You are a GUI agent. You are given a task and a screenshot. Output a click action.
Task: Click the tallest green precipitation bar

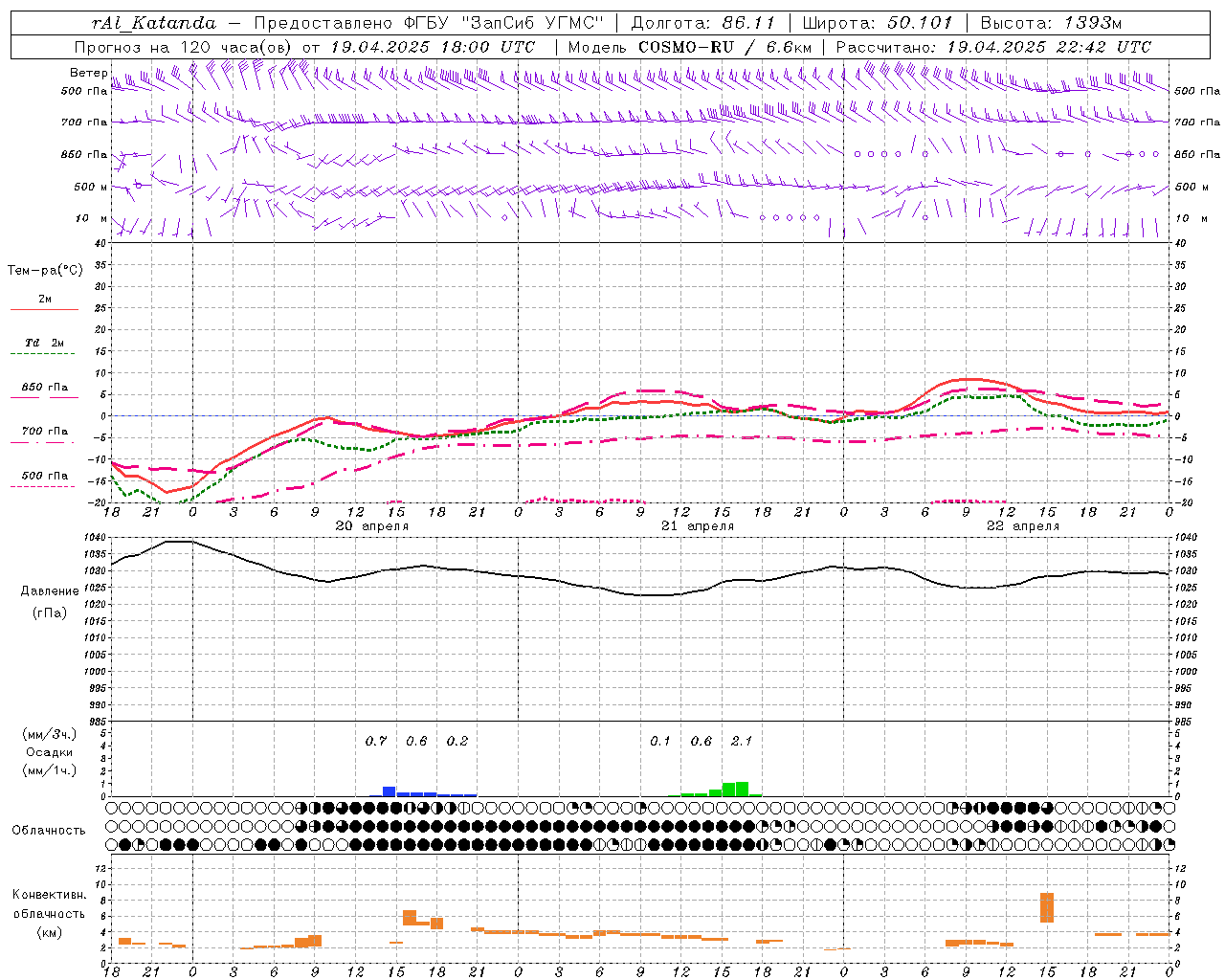click(x=742, y=790)
